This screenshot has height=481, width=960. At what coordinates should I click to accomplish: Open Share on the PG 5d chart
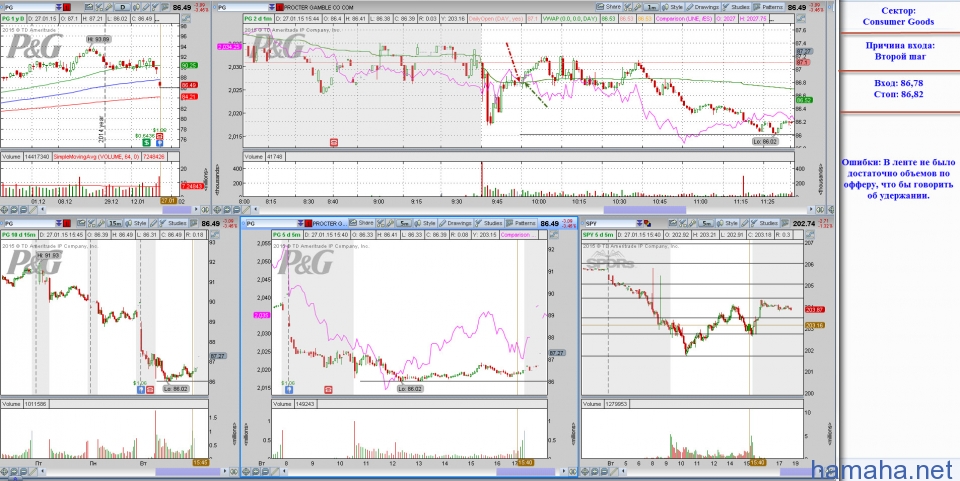tap(361, 223)
